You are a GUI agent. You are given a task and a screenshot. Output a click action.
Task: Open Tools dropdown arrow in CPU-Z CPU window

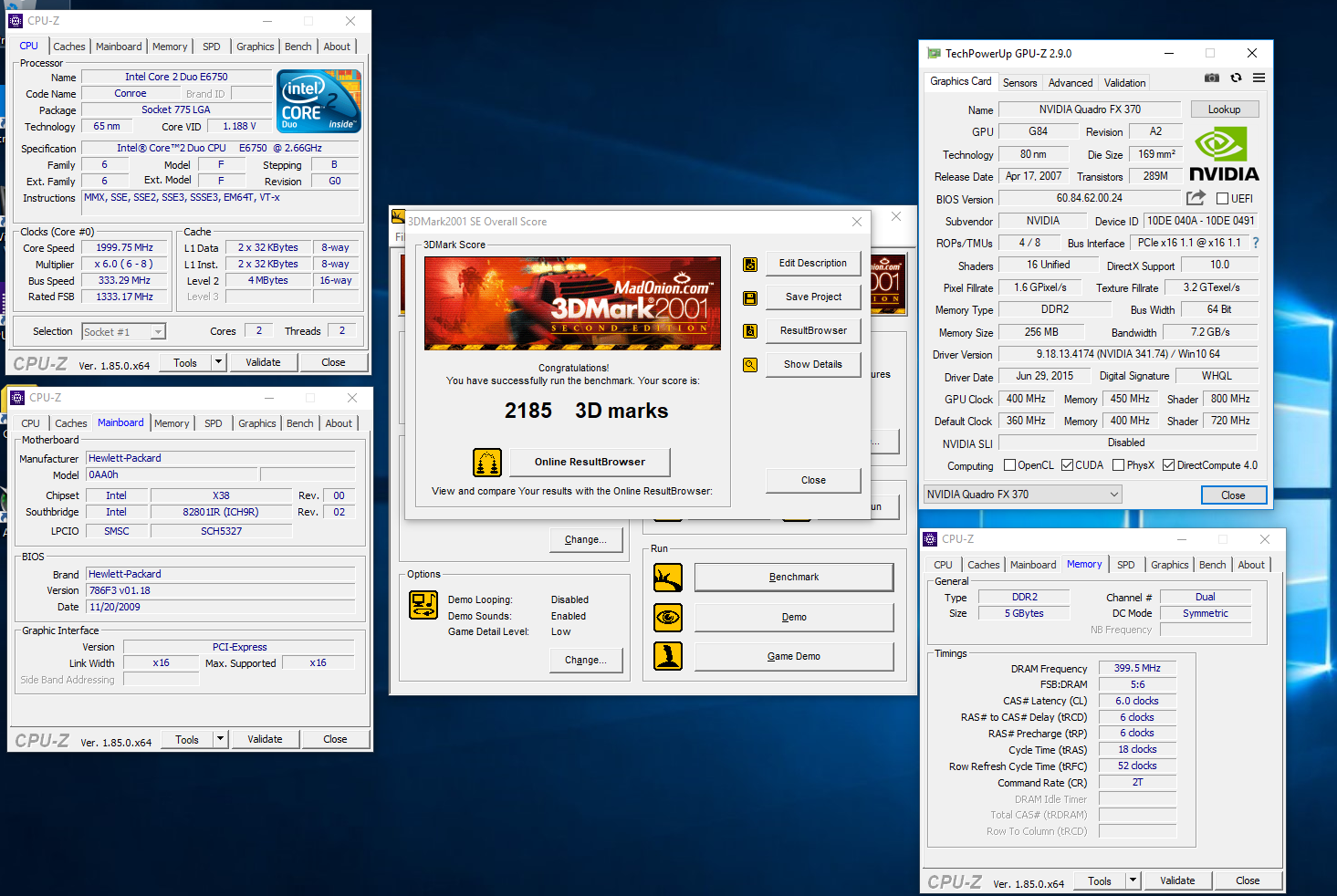point(218,362)
